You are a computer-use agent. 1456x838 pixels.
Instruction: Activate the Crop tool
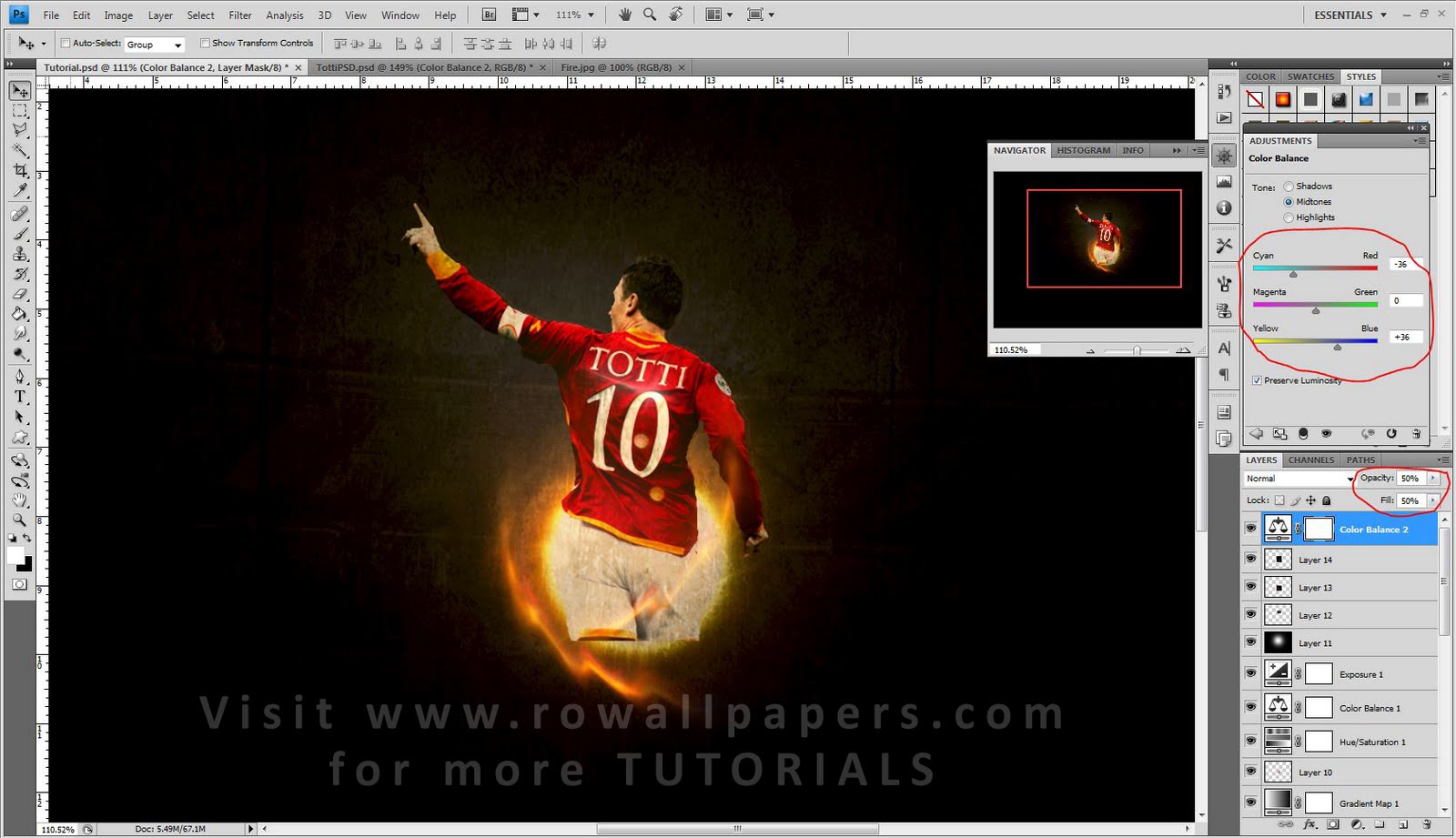pyautogui.click(x=20, y=171)
